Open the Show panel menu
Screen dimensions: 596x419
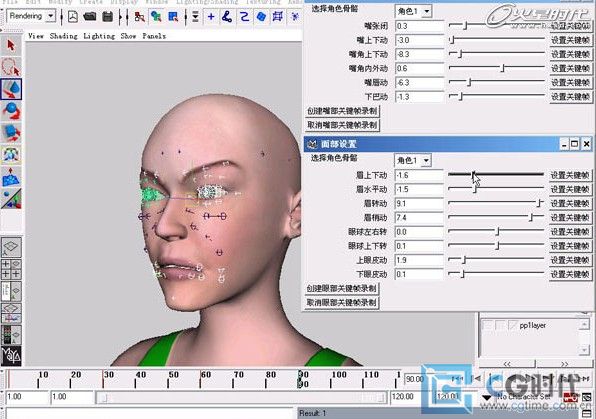point(128,36)
